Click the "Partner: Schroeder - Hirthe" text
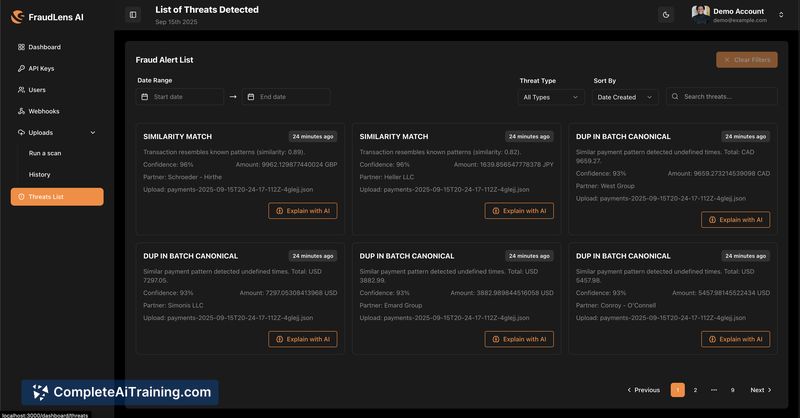 pyautogui.click(x=183, y=177)
